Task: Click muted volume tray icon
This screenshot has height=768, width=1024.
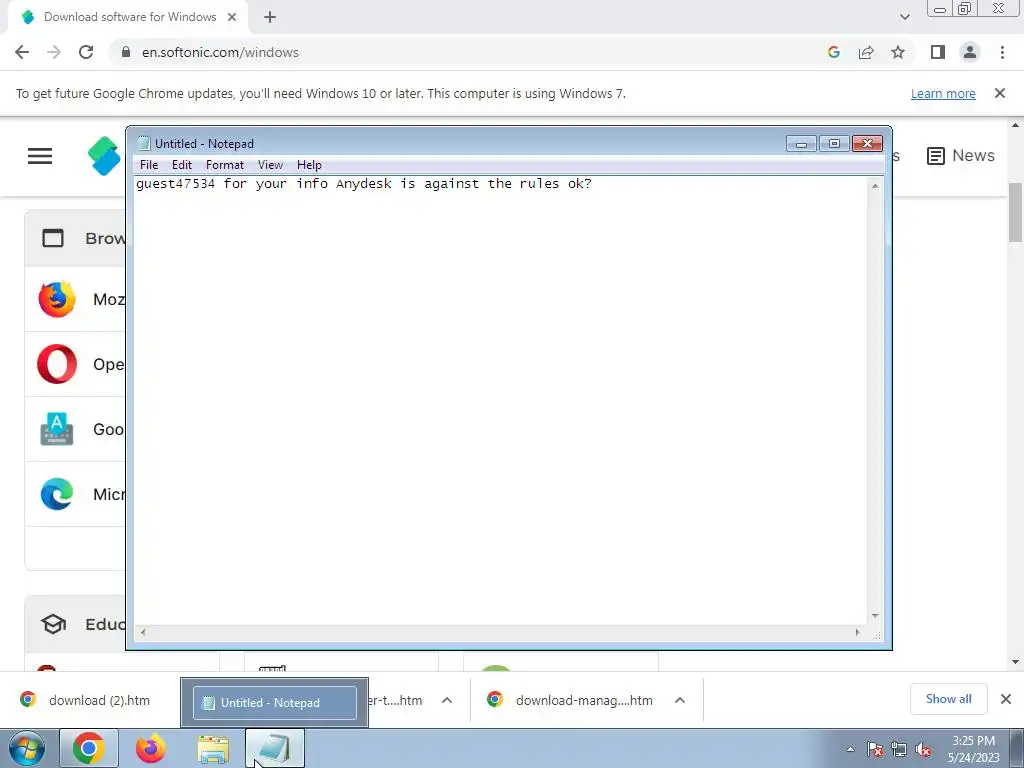Action: tap(923, 750)
